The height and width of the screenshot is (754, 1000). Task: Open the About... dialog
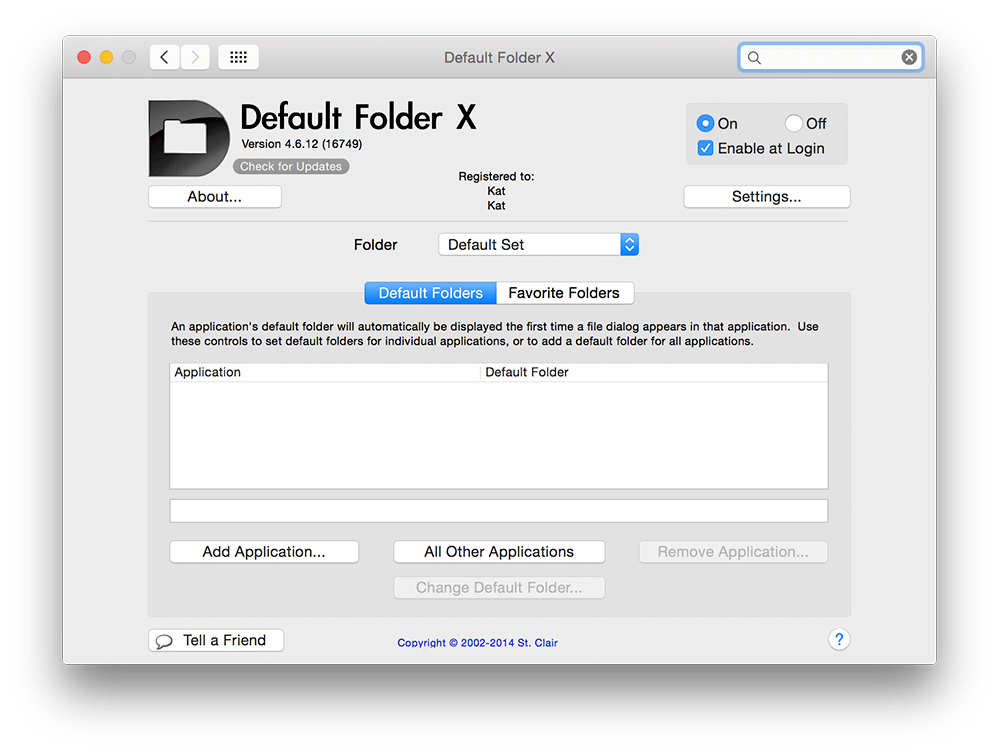point(215,196)
